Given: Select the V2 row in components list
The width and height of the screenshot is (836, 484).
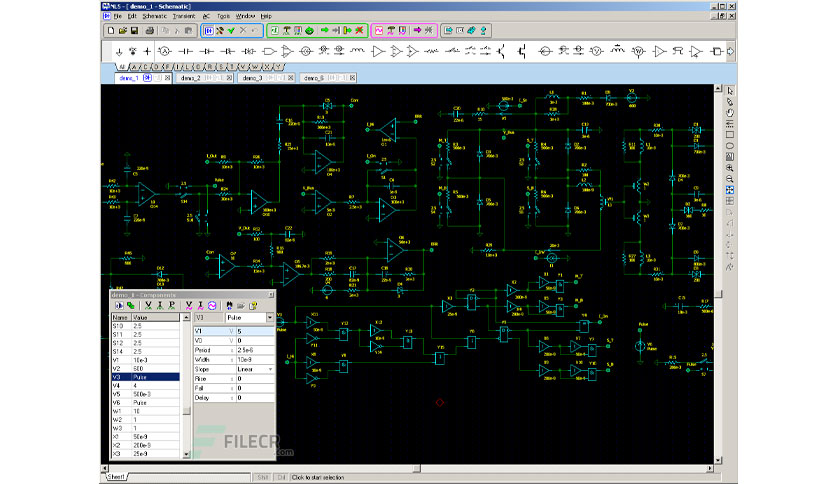Looking at the screenshot, I should pos(146,369).
